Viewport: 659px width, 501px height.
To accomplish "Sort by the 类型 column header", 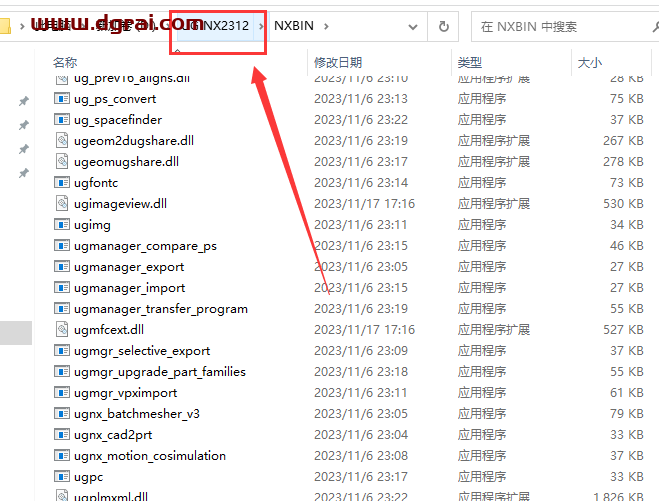I will pos(469,63).
